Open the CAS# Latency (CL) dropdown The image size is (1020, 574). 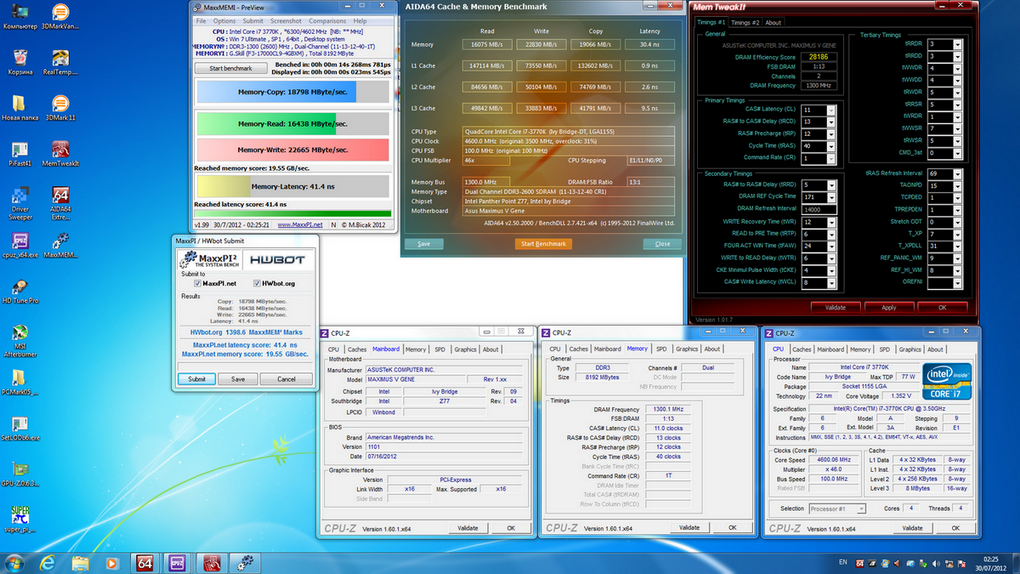pos(831,110)
